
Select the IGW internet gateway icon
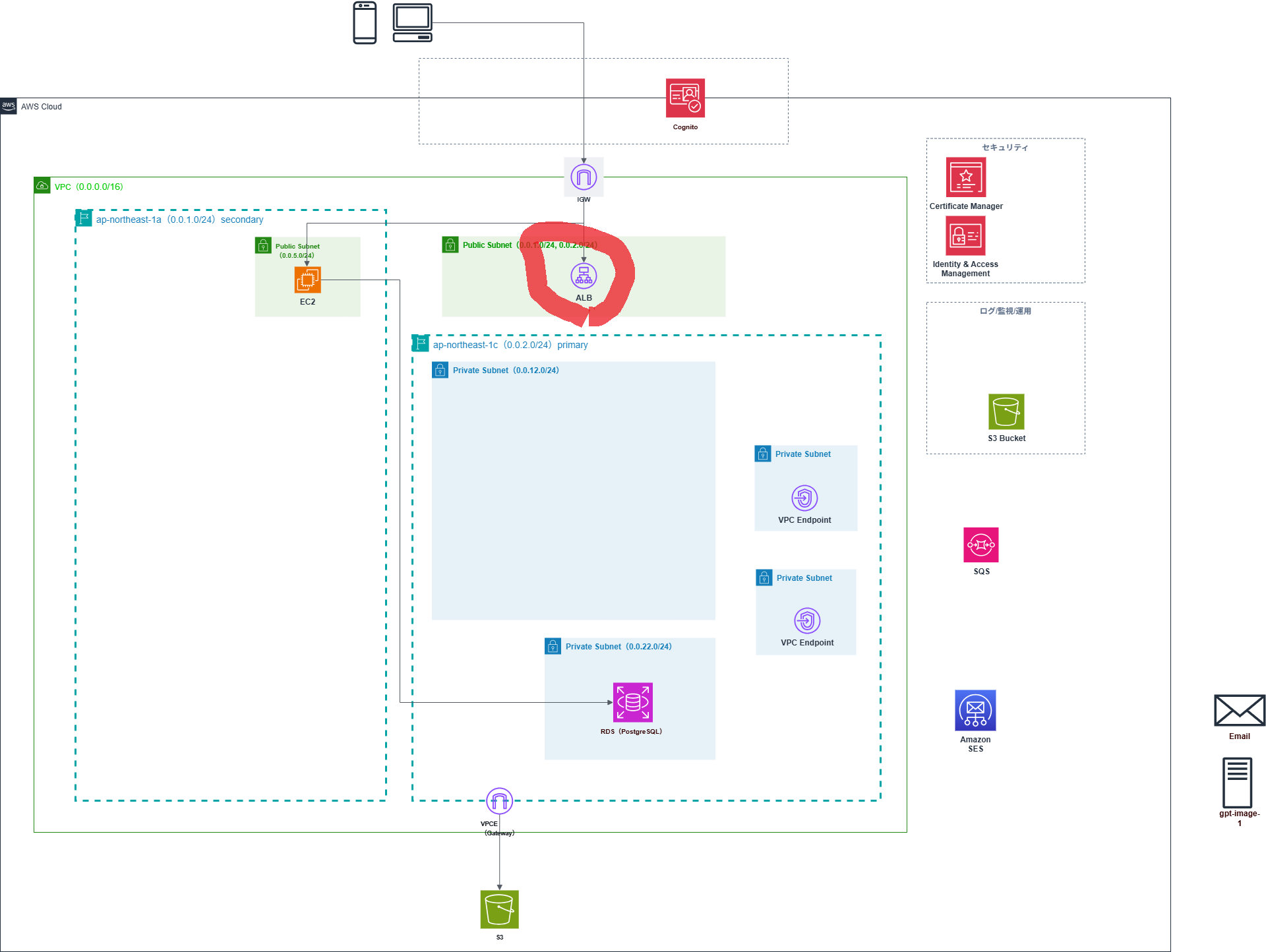tap(584, 177)
